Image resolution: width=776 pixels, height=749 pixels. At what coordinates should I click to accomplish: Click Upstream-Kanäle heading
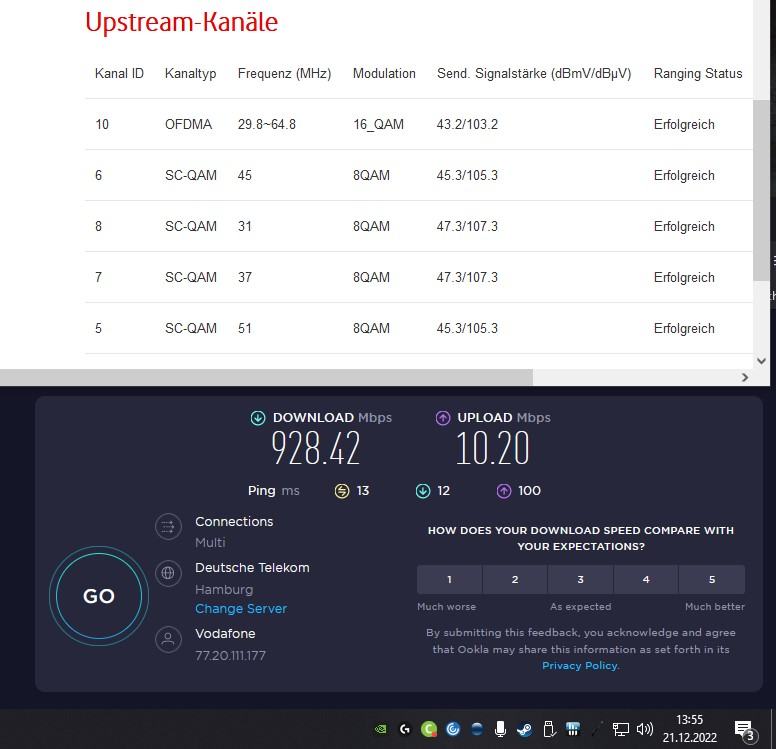pyautogui.click(x=182, y=22)
